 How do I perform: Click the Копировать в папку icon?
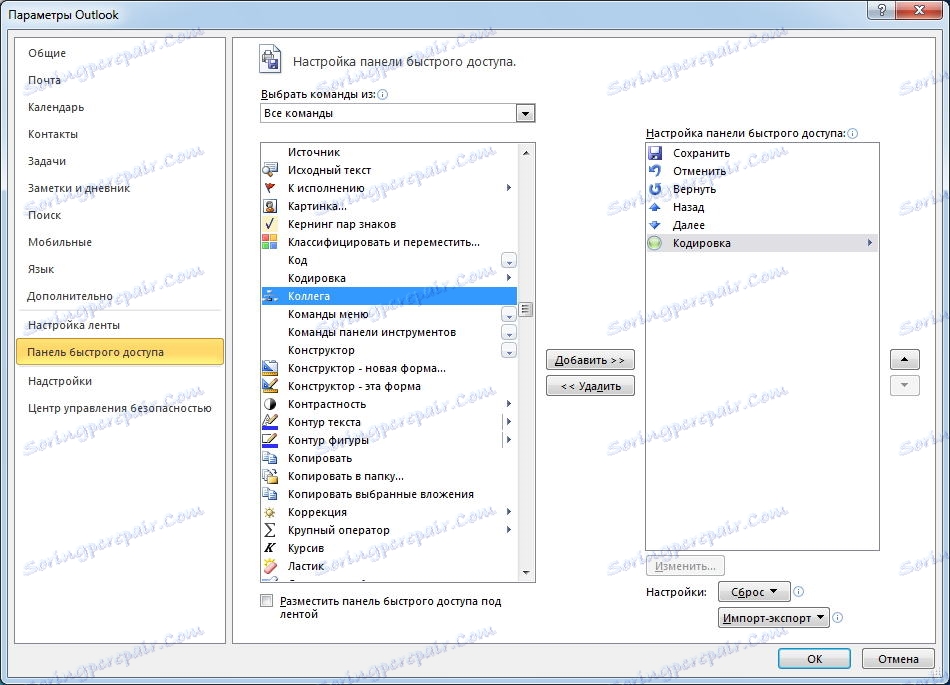pos(270,476)
